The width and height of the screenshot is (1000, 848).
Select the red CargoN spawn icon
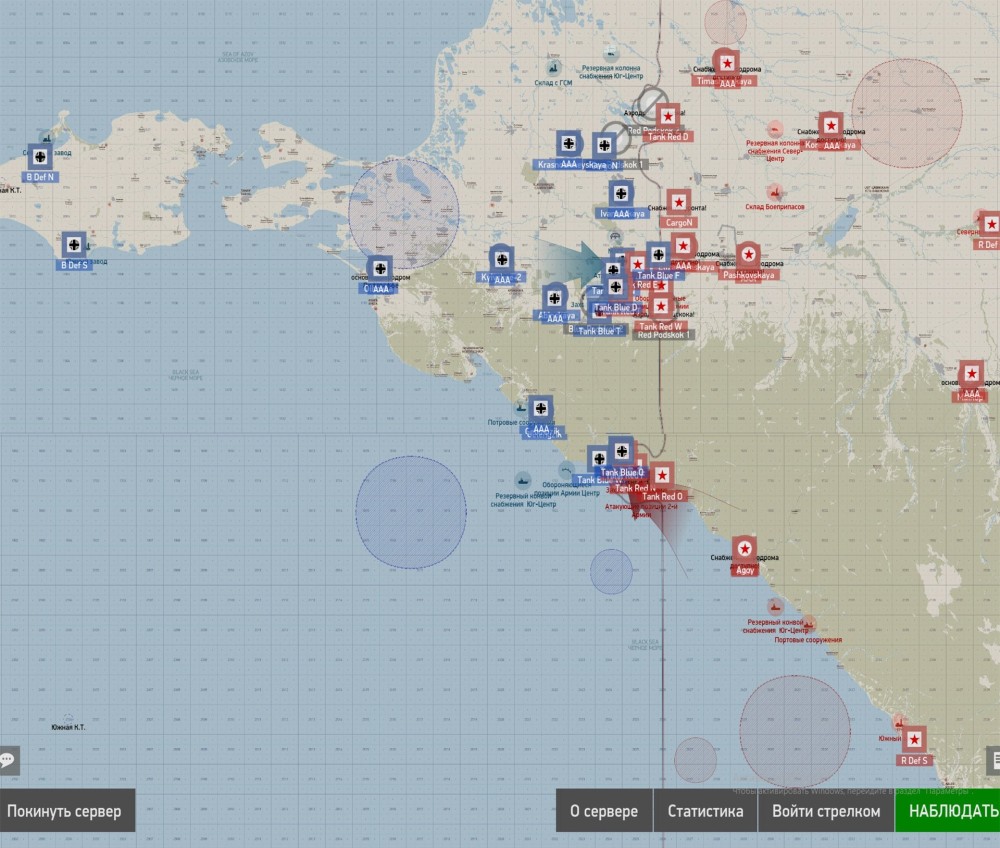pos(678,203)
